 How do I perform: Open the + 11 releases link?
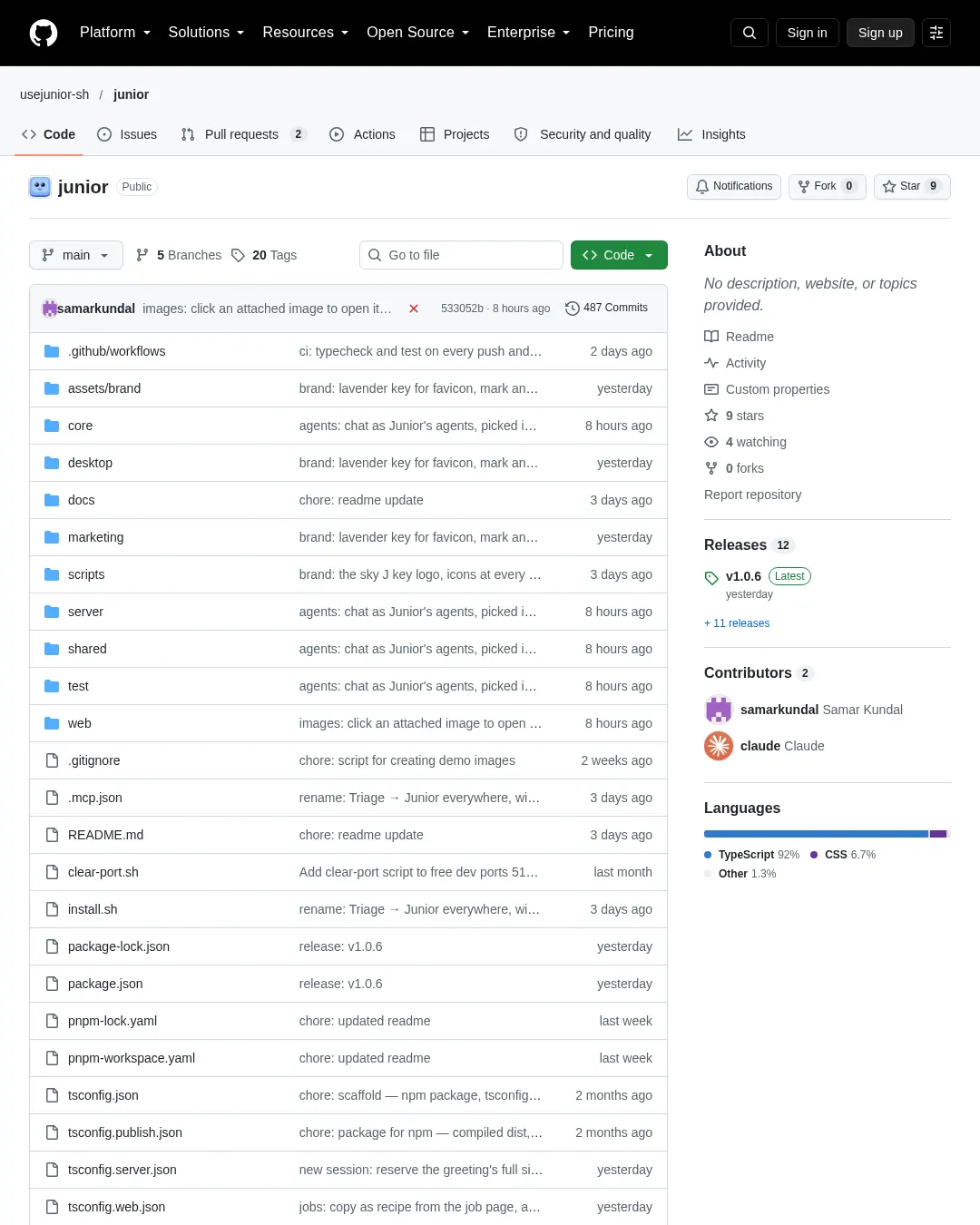(x=737, y=623)
